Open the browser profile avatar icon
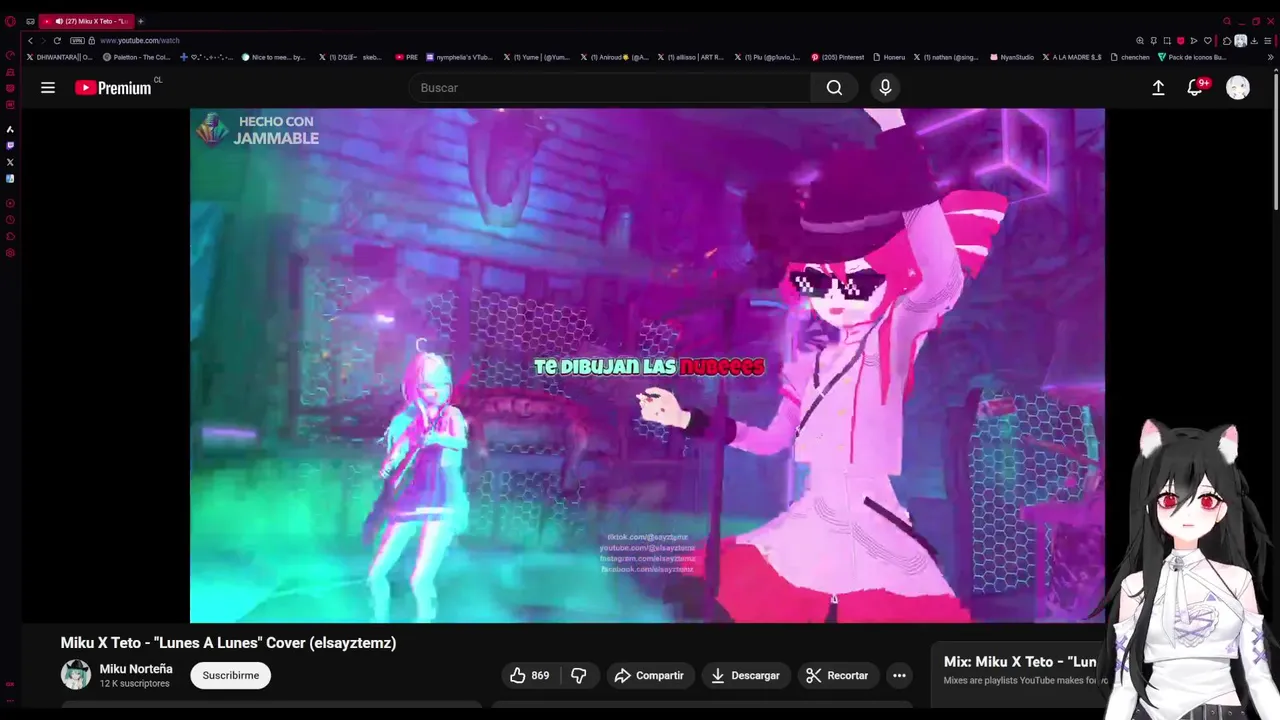1280x720 pixels. [1241, 41]
